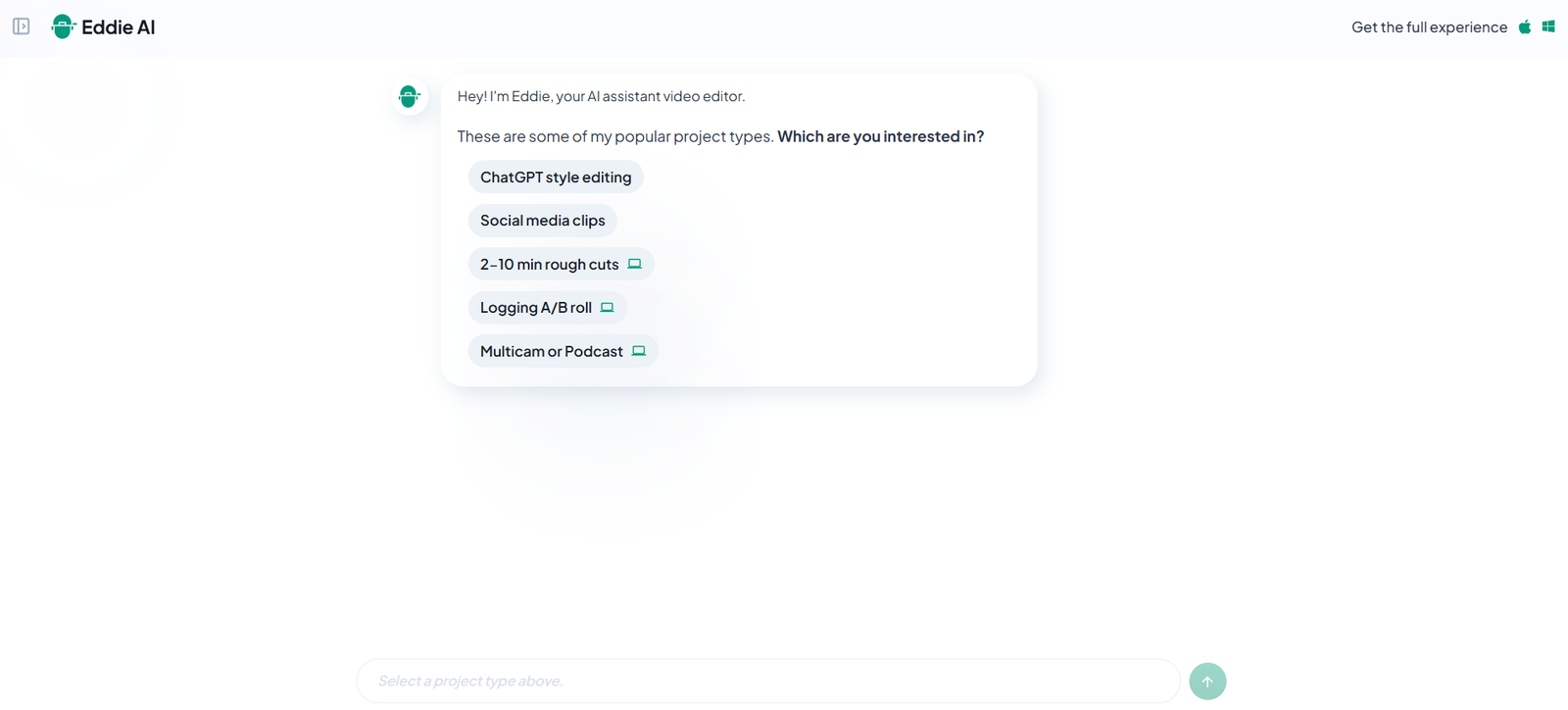Click the Eddie AI logo icon

click(63, 26)
